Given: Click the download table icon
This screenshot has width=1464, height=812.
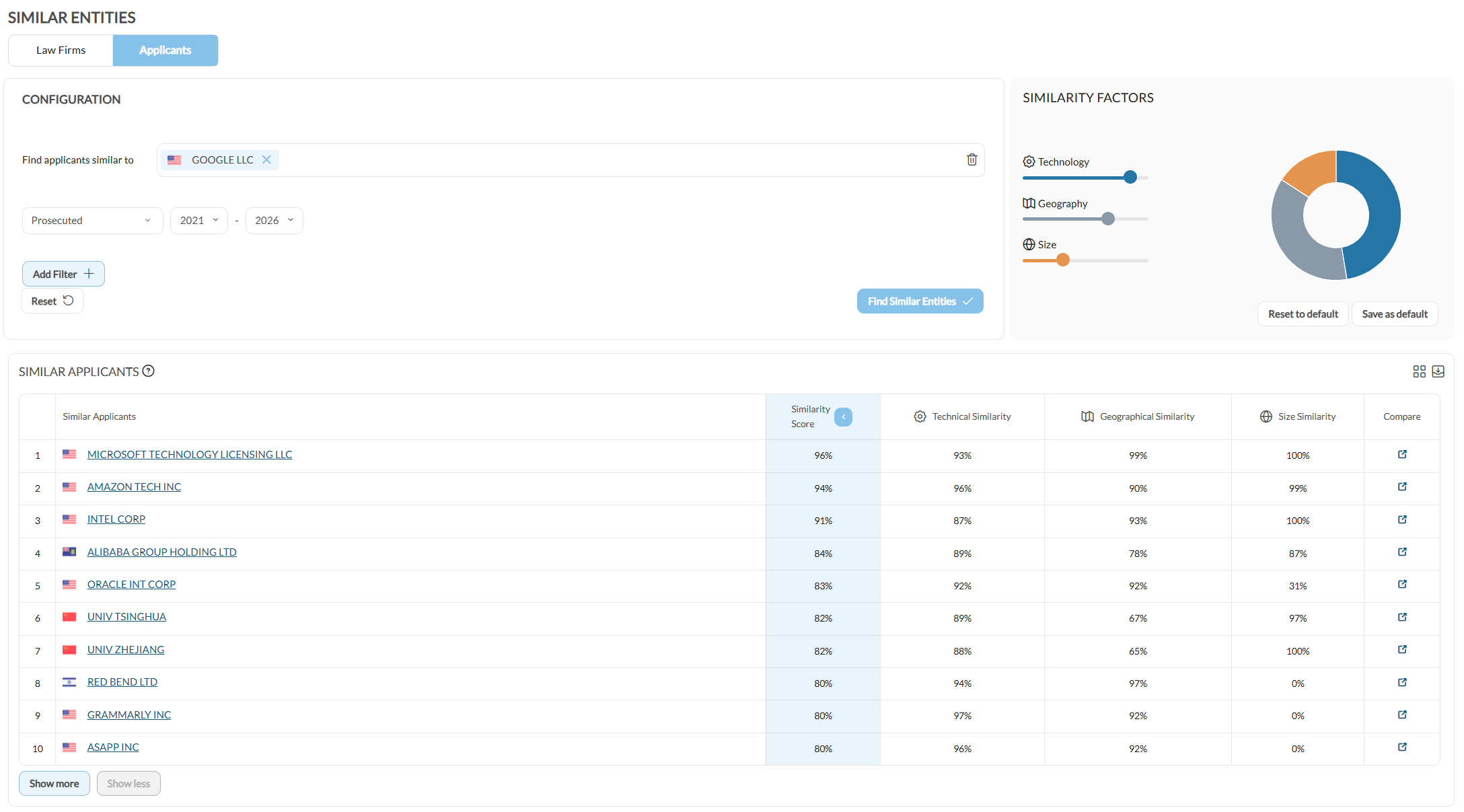Looking at the screenshot, I should pyautogui.click(x=1438, y=371).
